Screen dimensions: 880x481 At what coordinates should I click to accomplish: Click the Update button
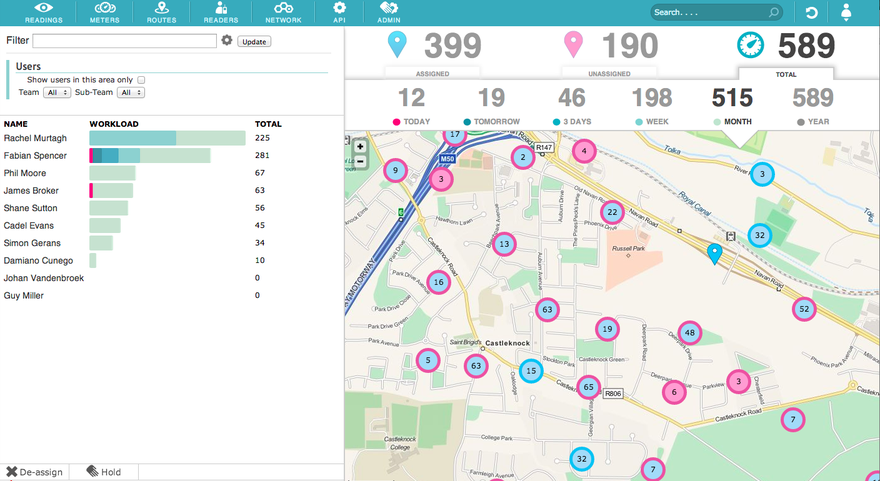pos(254,42)
